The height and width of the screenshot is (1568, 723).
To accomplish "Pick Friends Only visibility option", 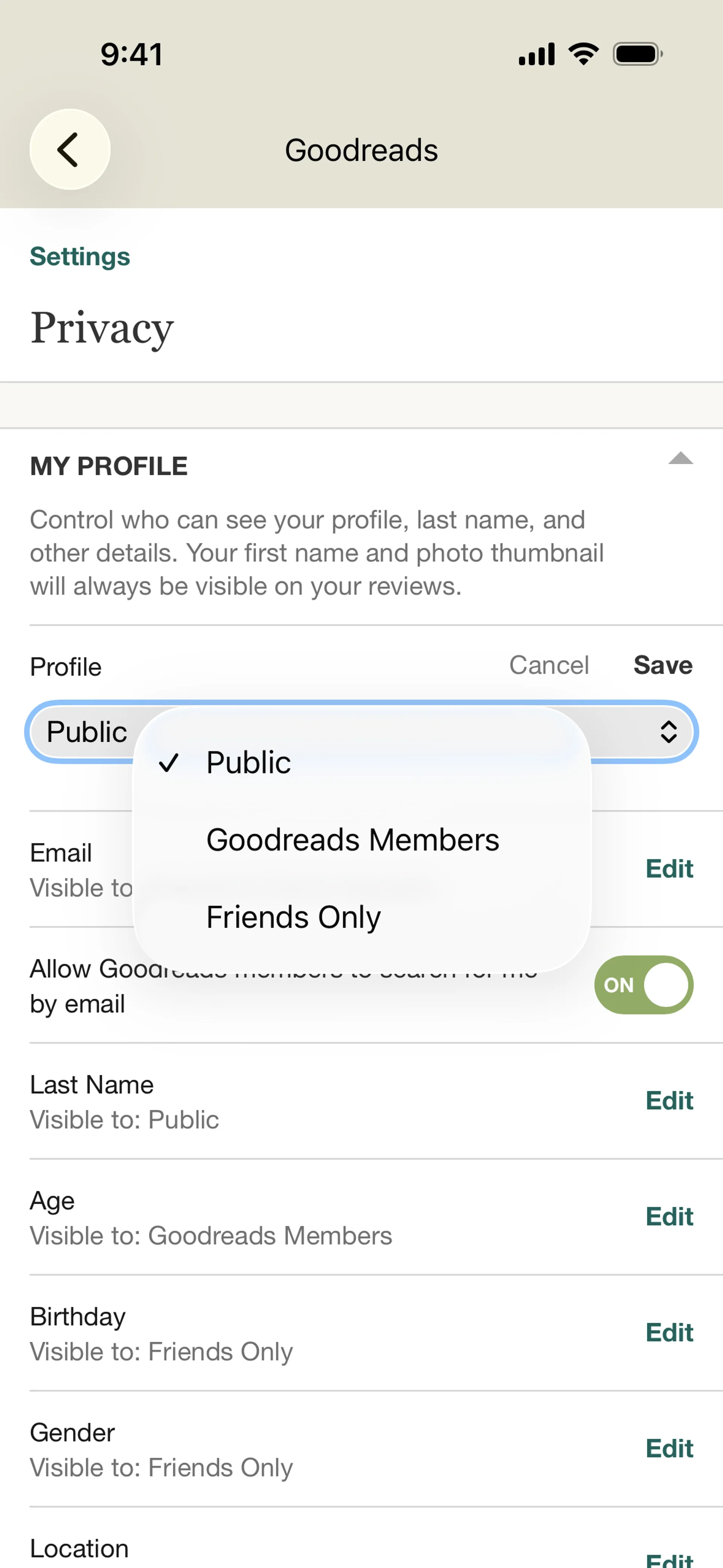I will pos(293,917).
